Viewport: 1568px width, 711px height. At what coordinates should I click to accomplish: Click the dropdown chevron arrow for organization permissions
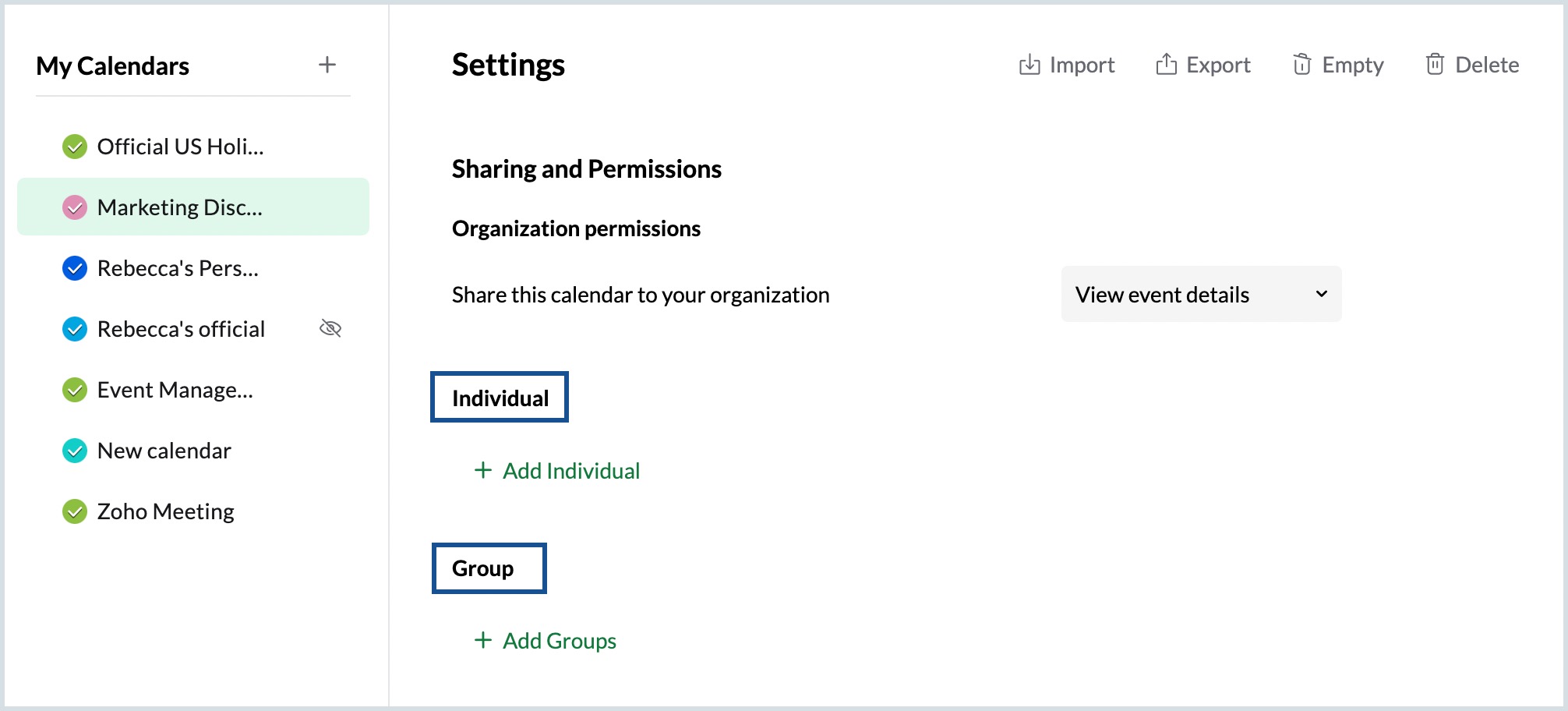coord(1321,294)
